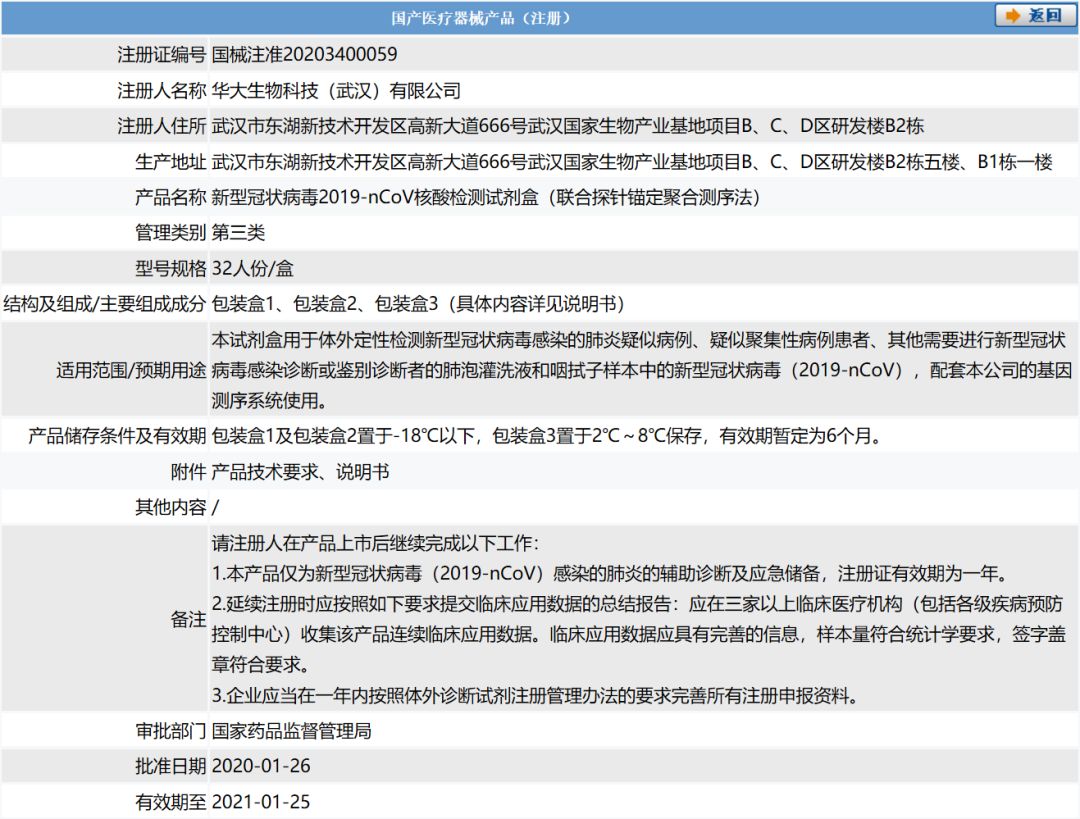Click the product name containing 2019-nCoV核酸检测试剂盒

click(x=486, y=198)
